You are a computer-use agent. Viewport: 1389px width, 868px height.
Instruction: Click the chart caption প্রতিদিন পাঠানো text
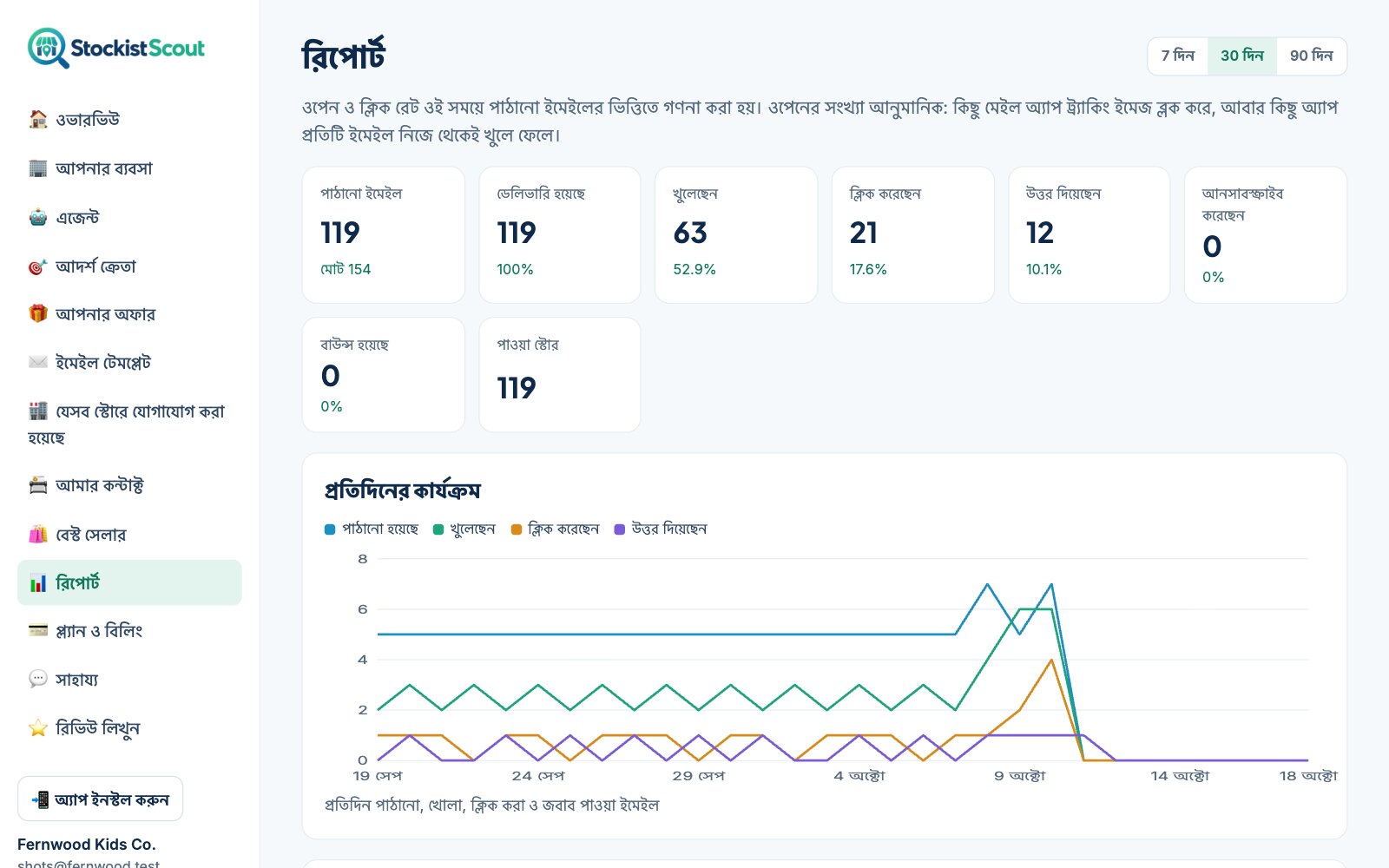[491, 806]
